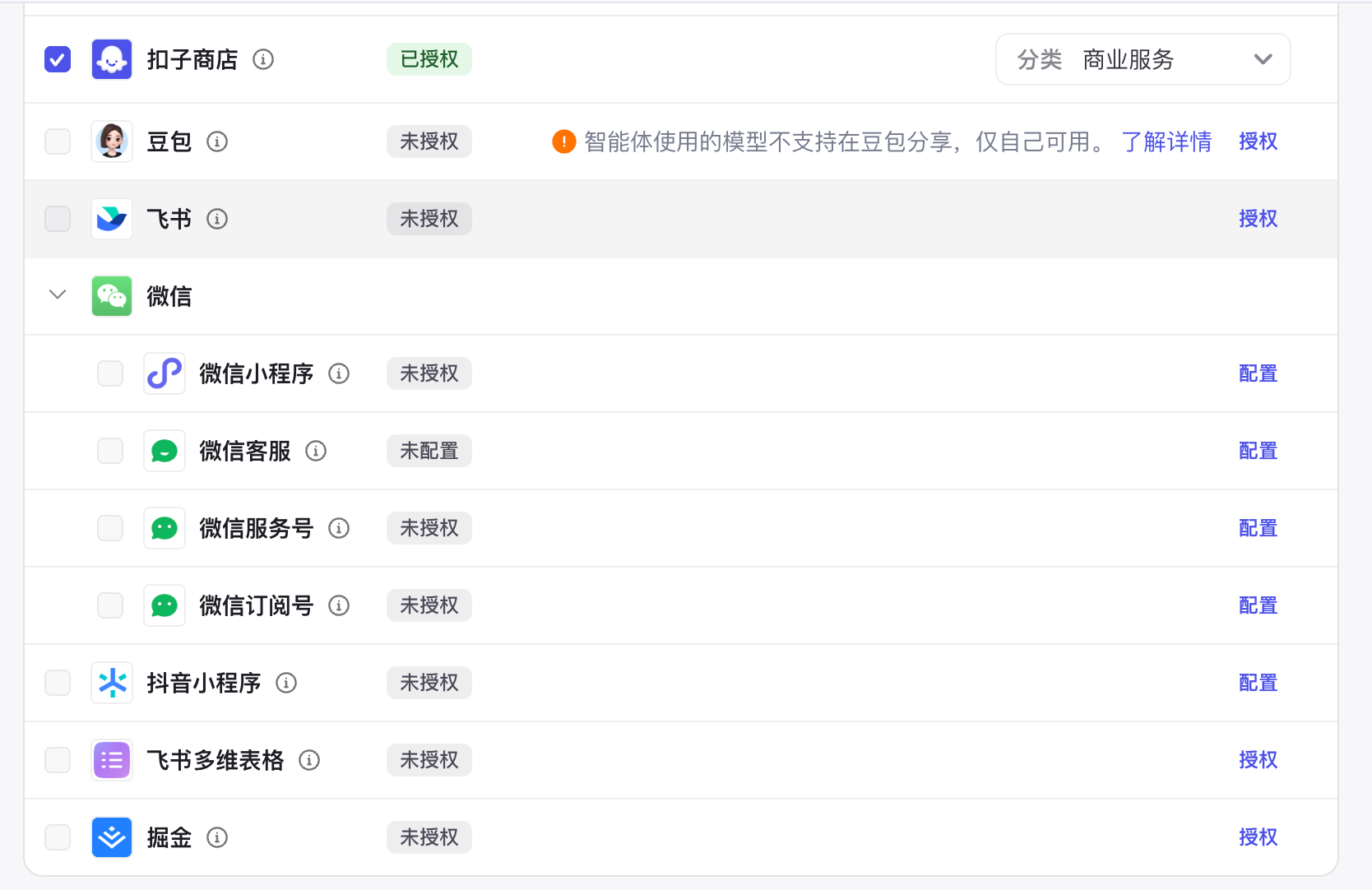Click the 飞书多维表格 purple list icon
1372x890 pixels.
pyautogui.click(x=112, y=760)
